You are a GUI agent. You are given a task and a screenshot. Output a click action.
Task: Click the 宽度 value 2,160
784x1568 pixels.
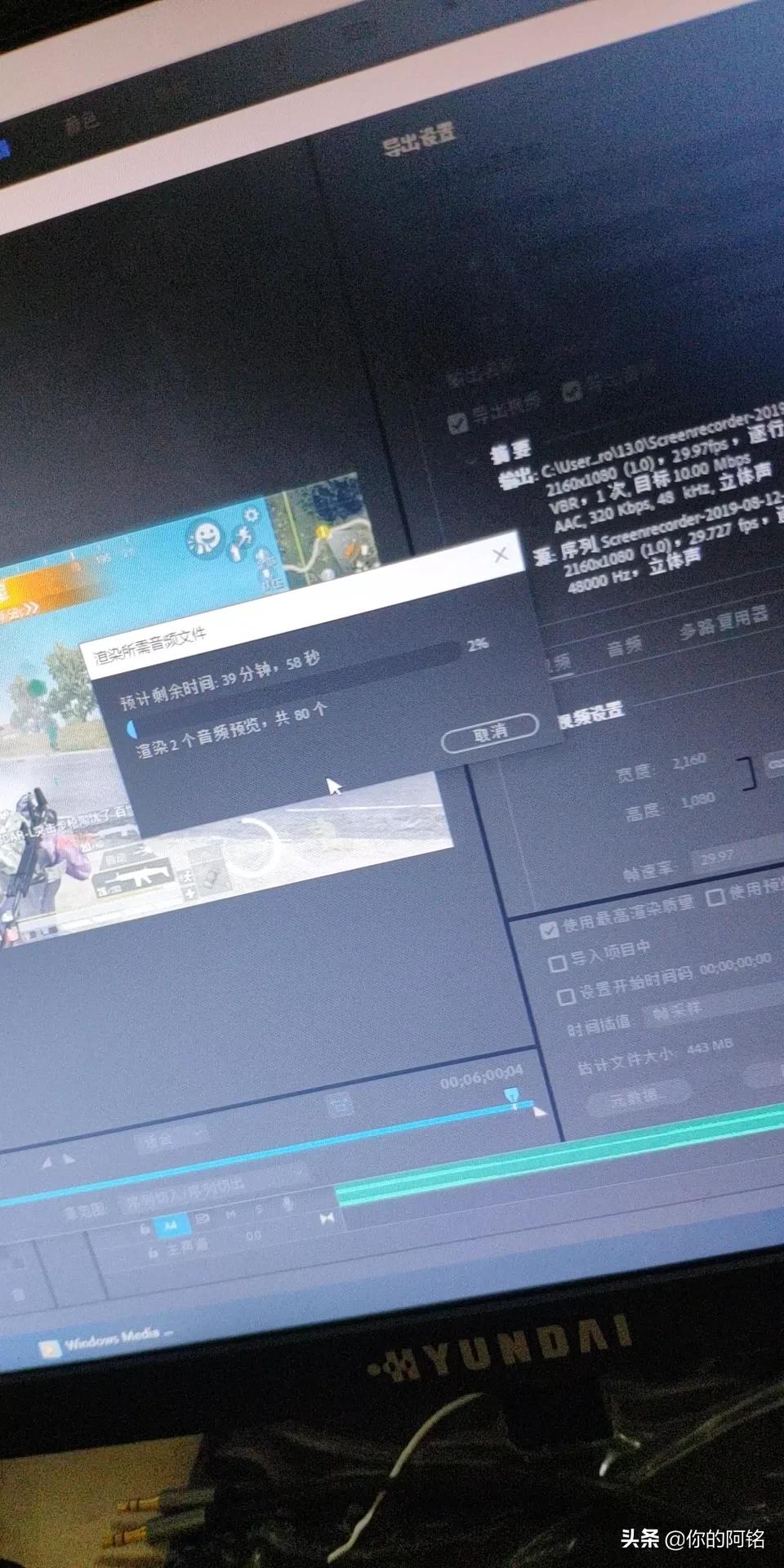pyautogui.click(x=689, y=760)
